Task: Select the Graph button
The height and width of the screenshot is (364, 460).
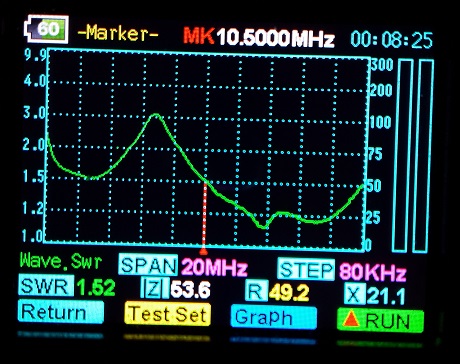Action: pos(273,317)
